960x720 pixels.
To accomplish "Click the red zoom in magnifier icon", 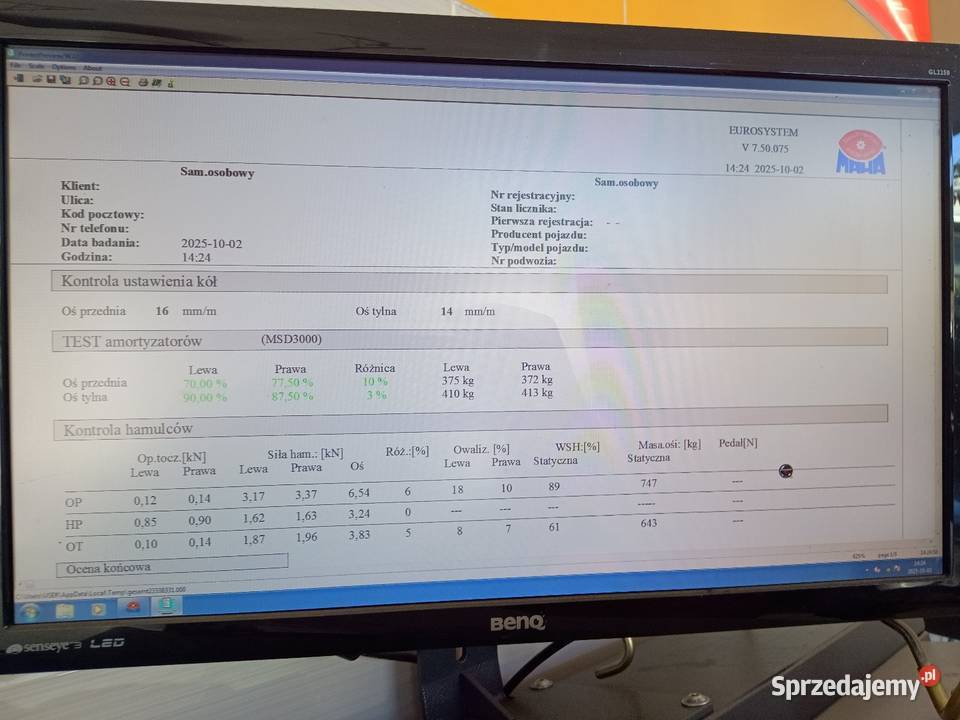I will point(111,81).
